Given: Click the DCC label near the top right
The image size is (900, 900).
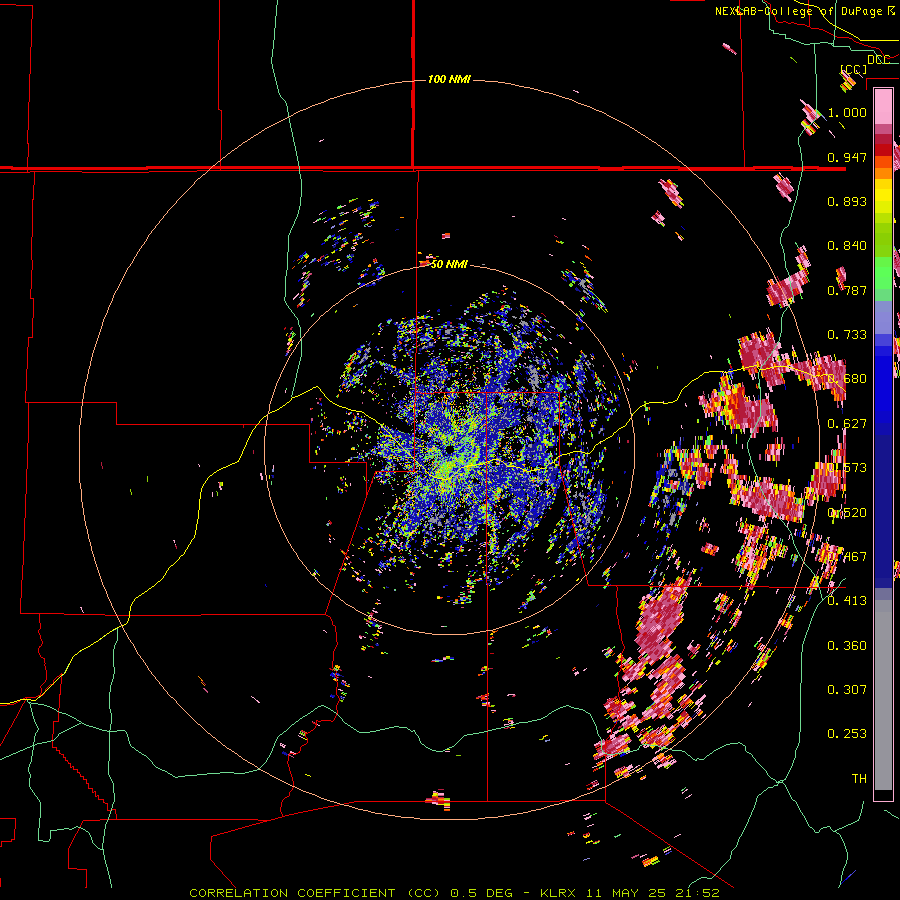Looking at the screenshot, I should click(878, 59).
